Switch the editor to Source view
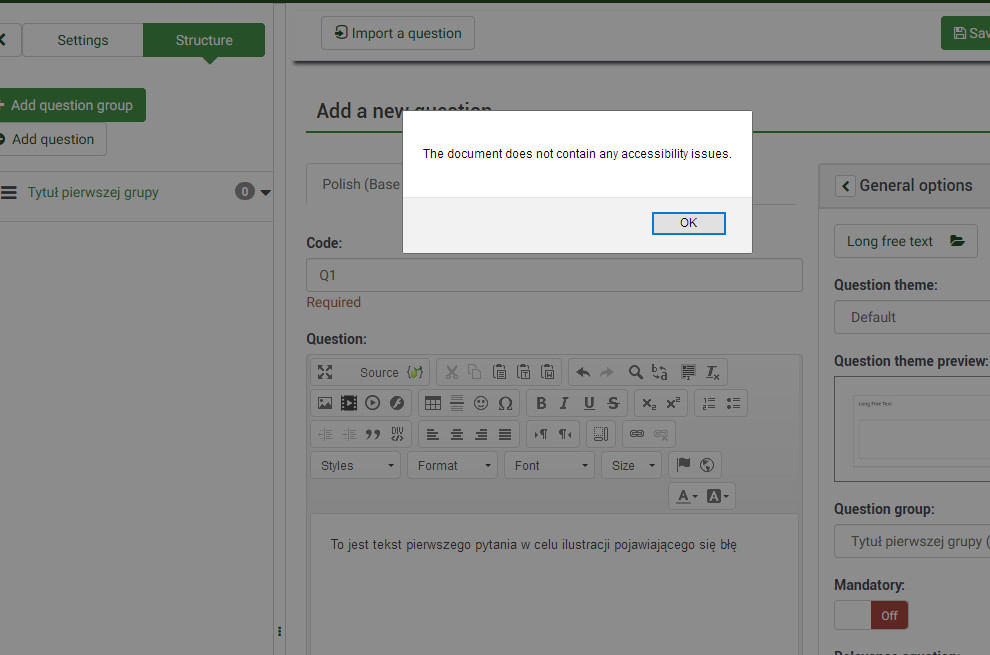Screen dimensions: 990x655 pyautogui.click(x=379, y=373)
